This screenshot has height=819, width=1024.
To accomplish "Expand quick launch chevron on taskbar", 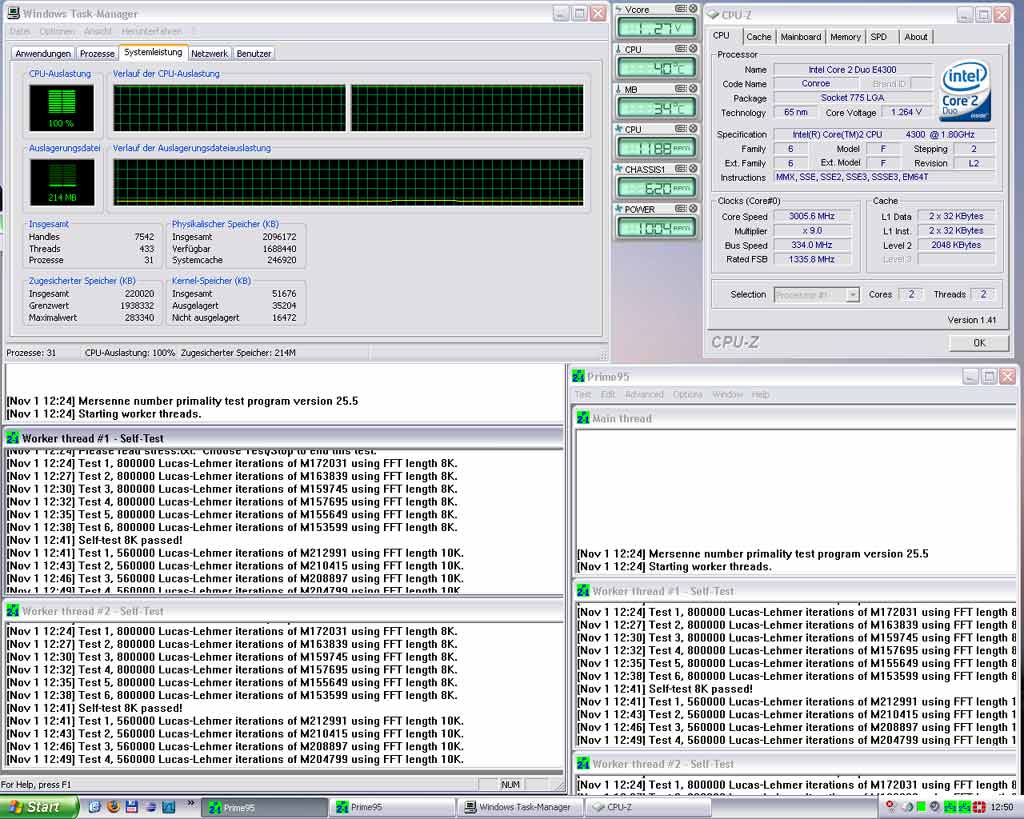I will [190, 803].
